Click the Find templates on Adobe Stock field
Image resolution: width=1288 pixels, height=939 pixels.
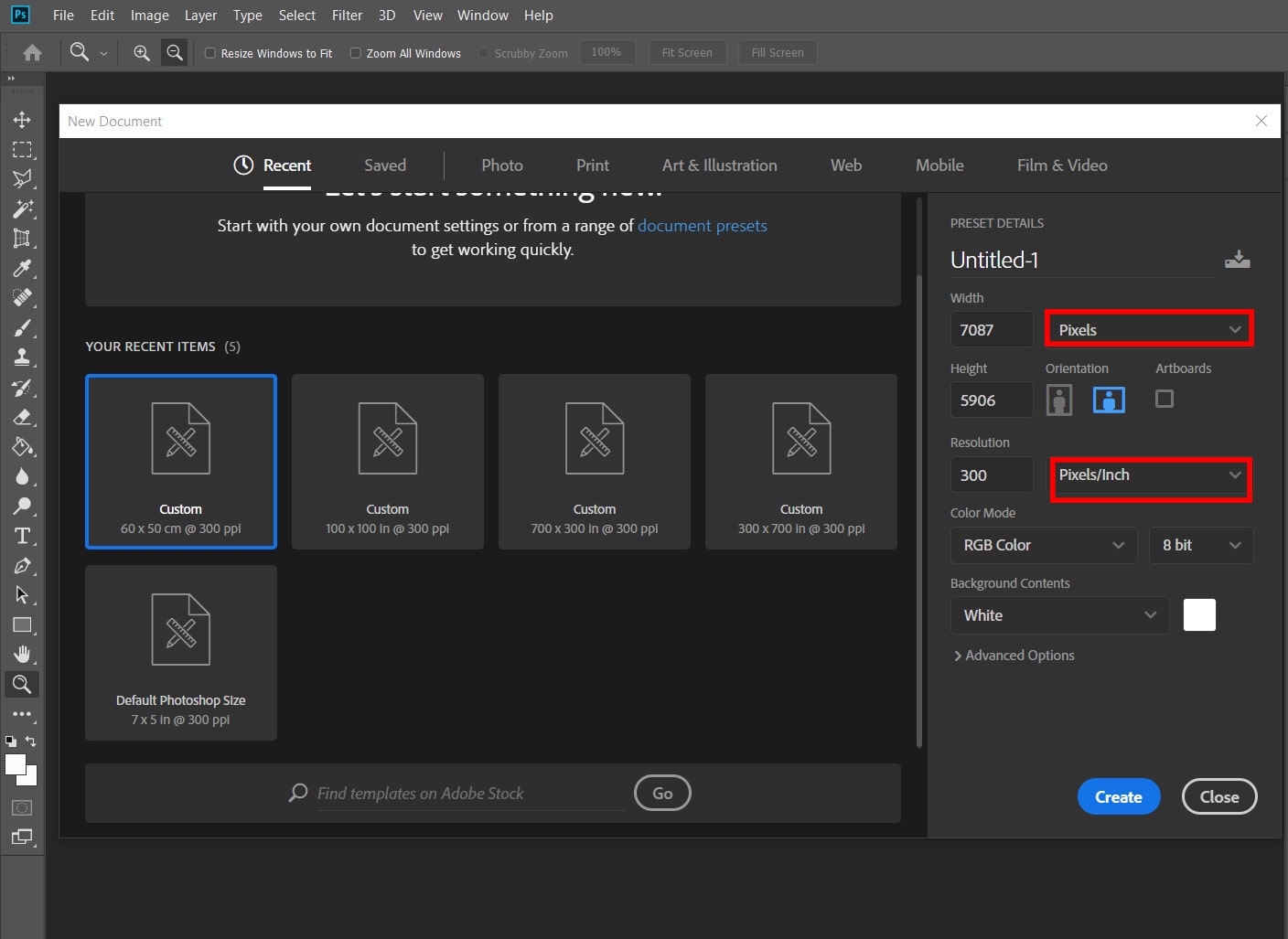click(470, 794)
